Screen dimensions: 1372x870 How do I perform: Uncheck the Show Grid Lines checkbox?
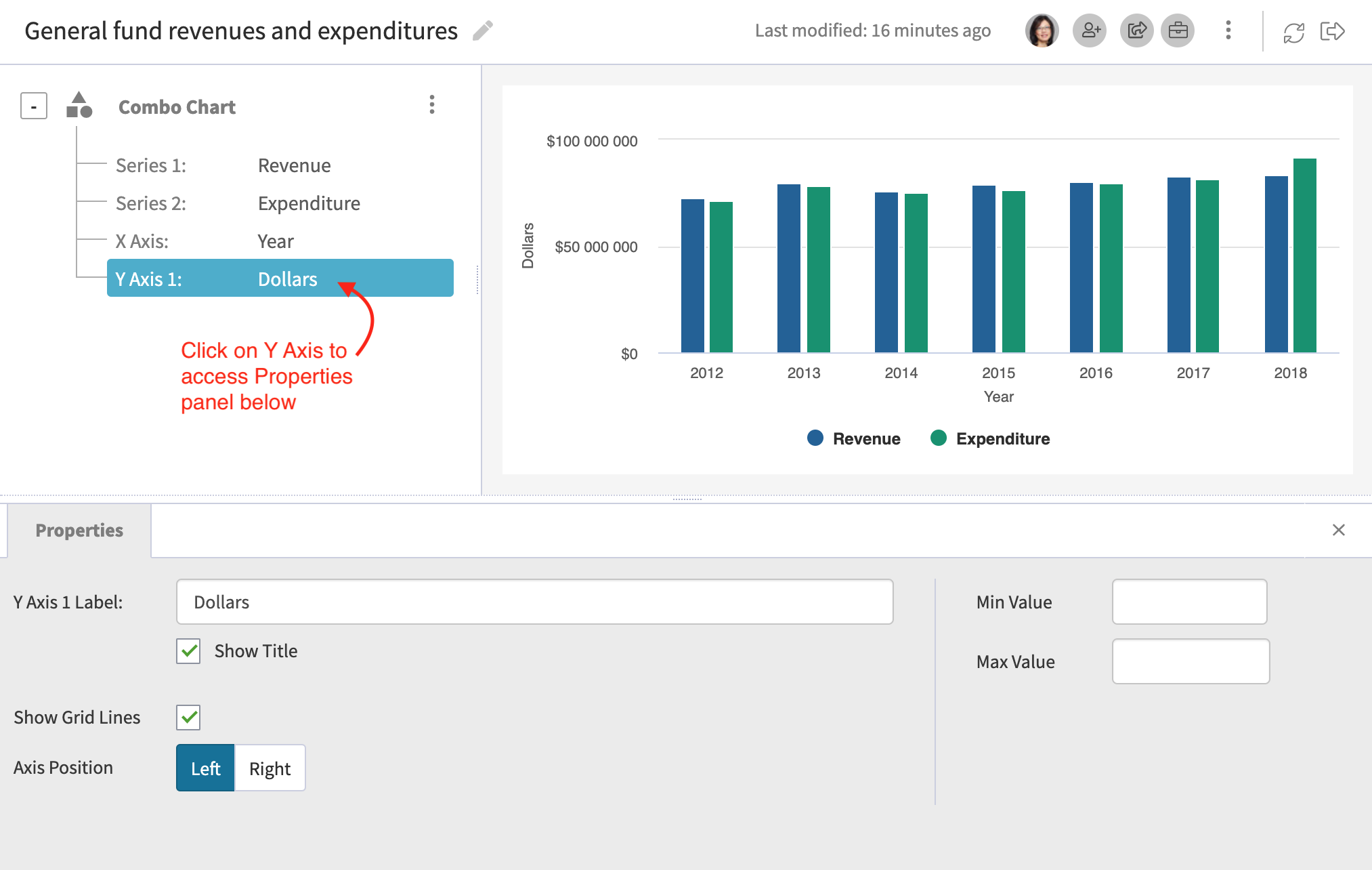188,717
